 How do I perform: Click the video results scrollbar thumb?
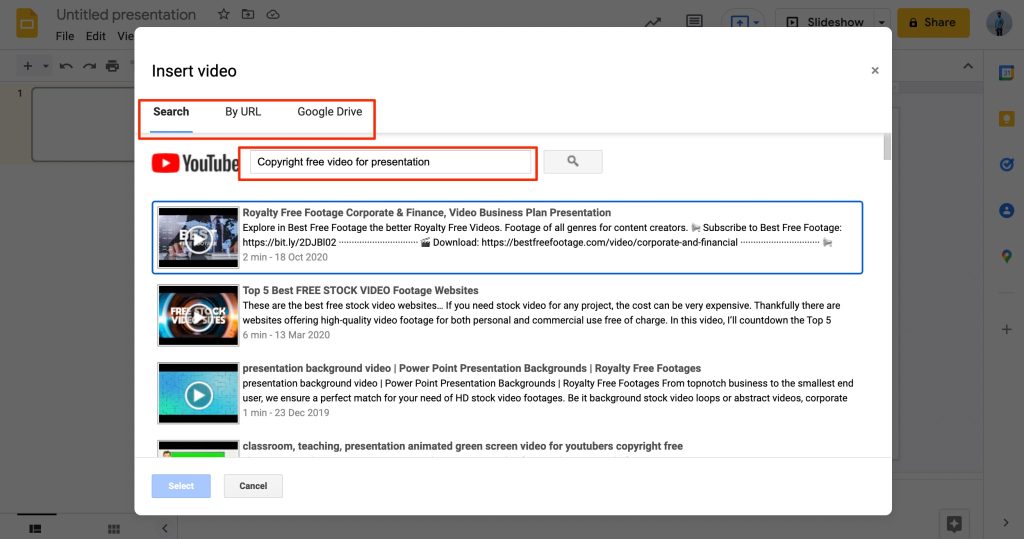[x=887, y=146]
